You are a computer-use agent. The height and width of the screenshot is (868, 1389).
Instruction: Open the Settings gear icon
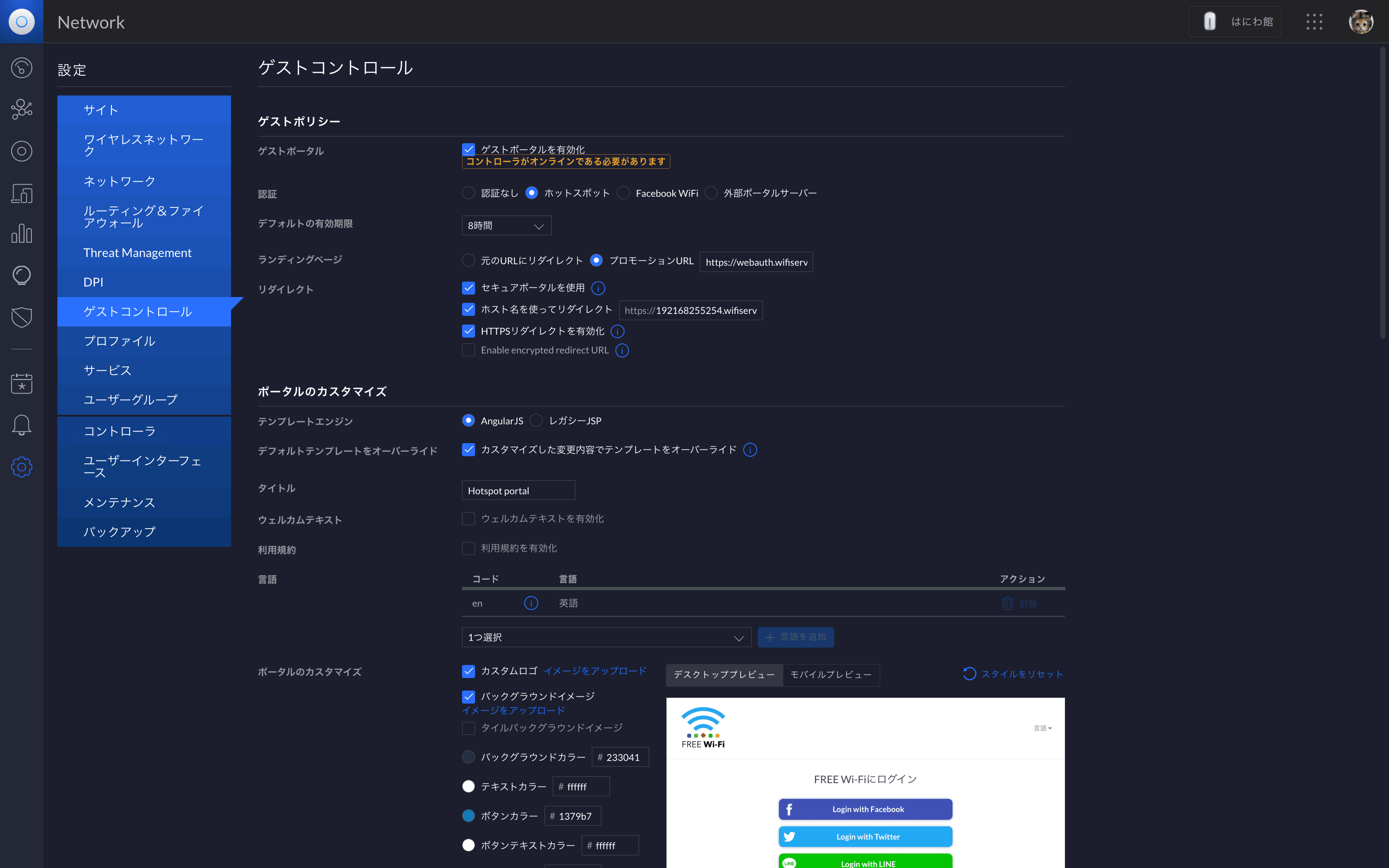coord(21,467)
